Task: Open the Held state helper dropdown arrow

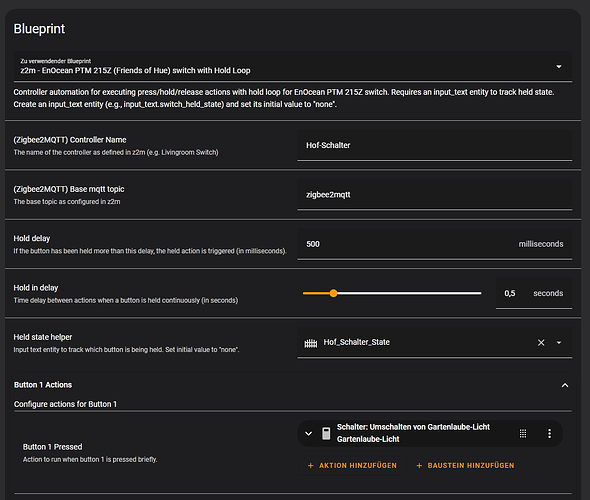Action: pyautogui.click(x=559, y=342)
